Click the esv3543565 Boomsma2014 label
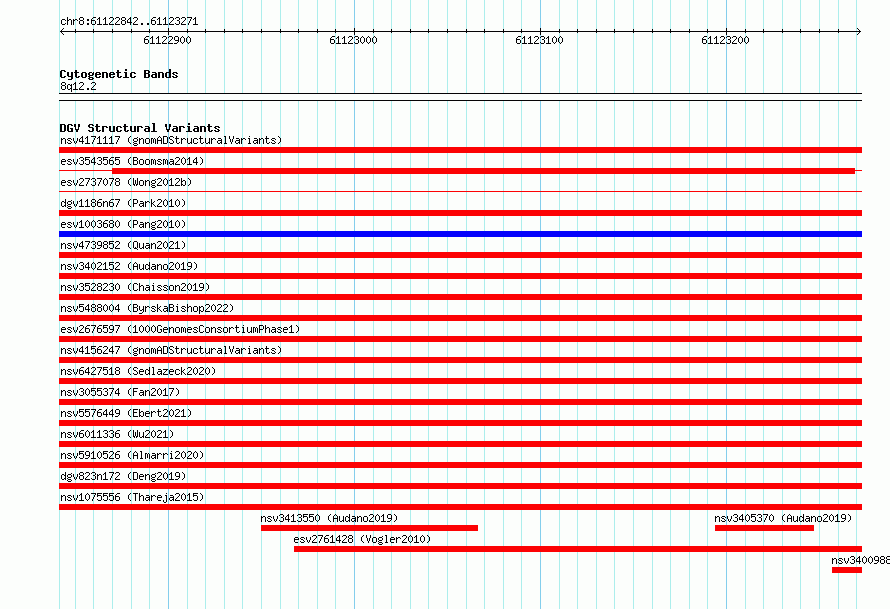 coord(132,161)
